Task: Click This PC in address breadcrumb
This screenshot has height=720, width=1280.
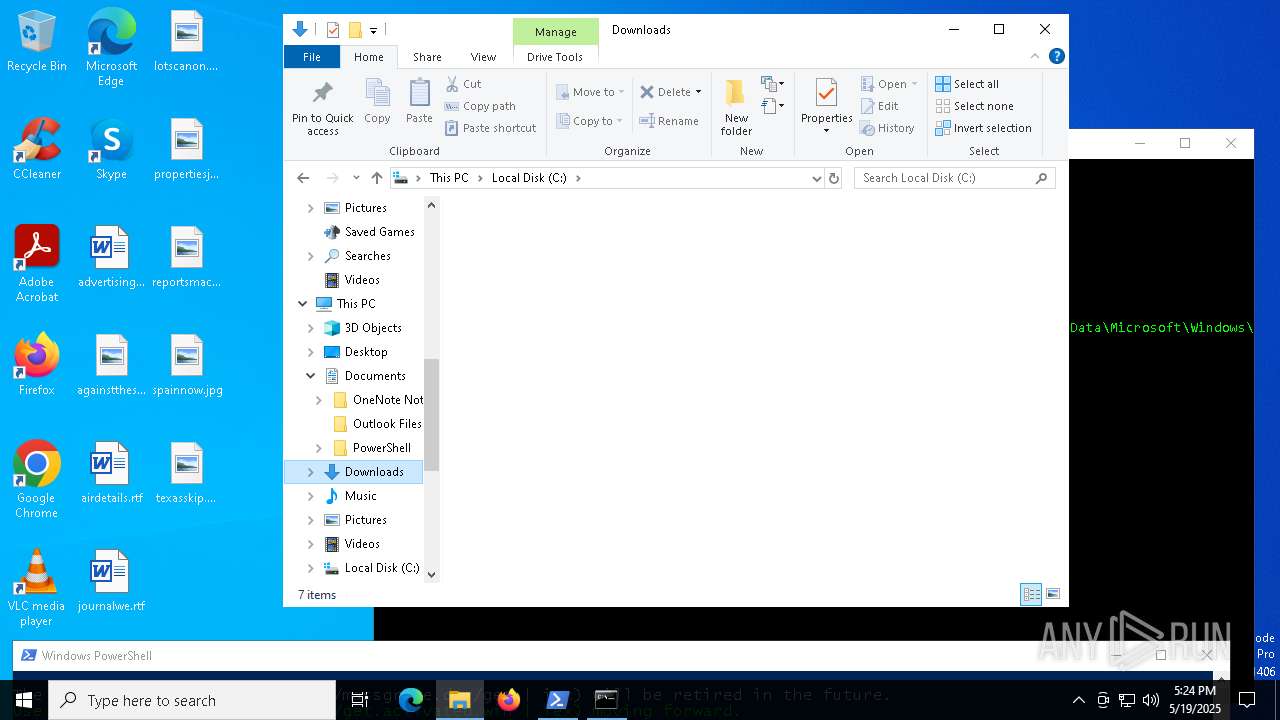Action: tap(449, 178)
